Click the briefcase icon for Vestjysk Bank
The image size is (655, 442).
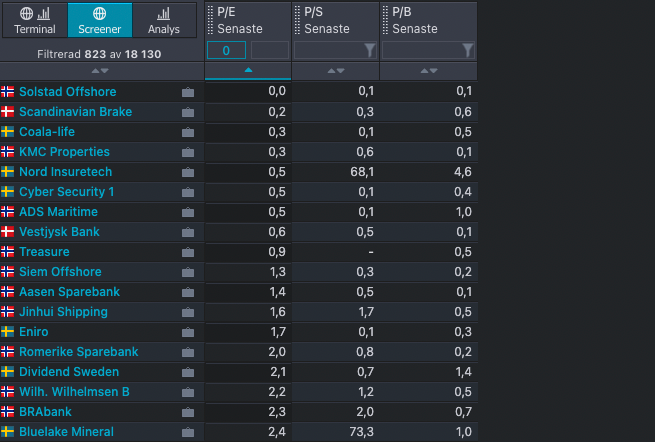188,232
